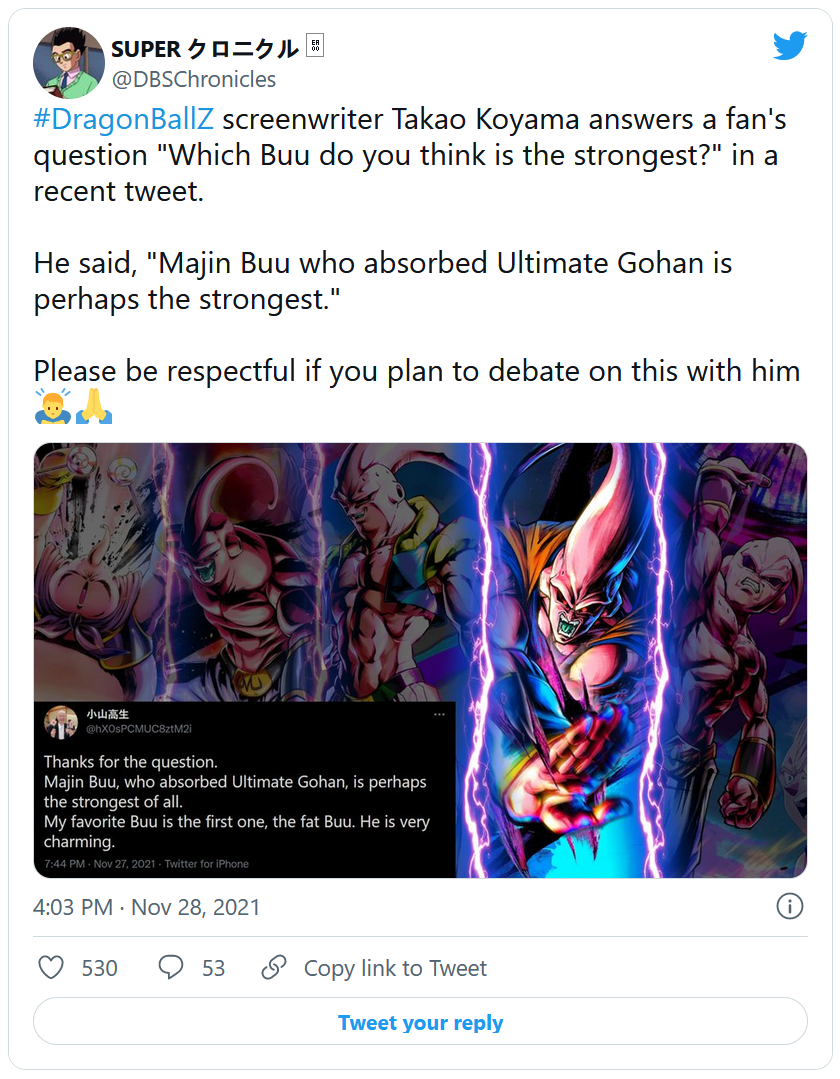Click the 53 replies count
The image size is (840, 1079).
tap(213, 968)
